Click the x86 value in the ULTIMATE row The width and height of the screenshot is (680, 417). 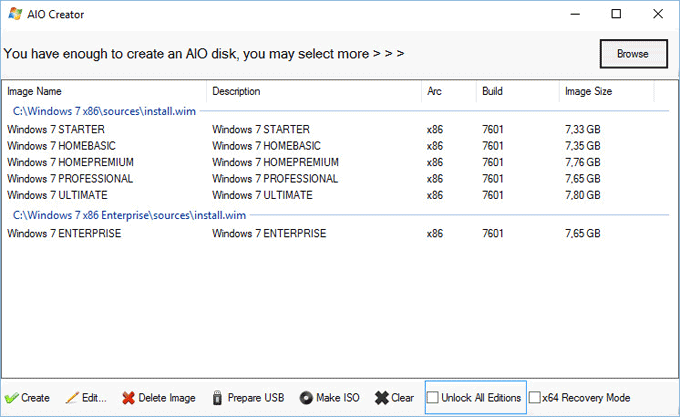click(x=435, y=195)
